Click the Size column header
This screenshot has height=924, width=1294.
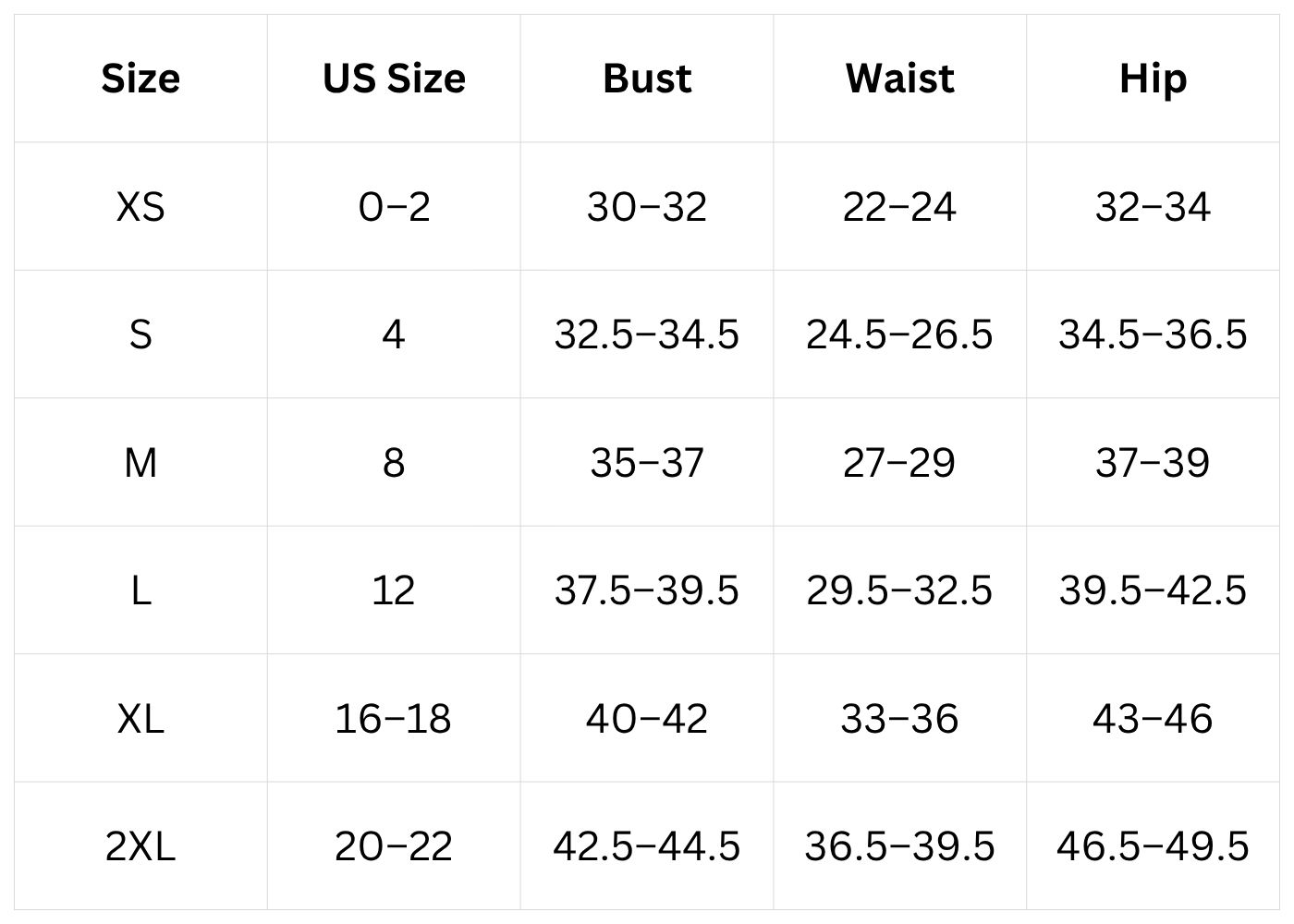[140, 79]
